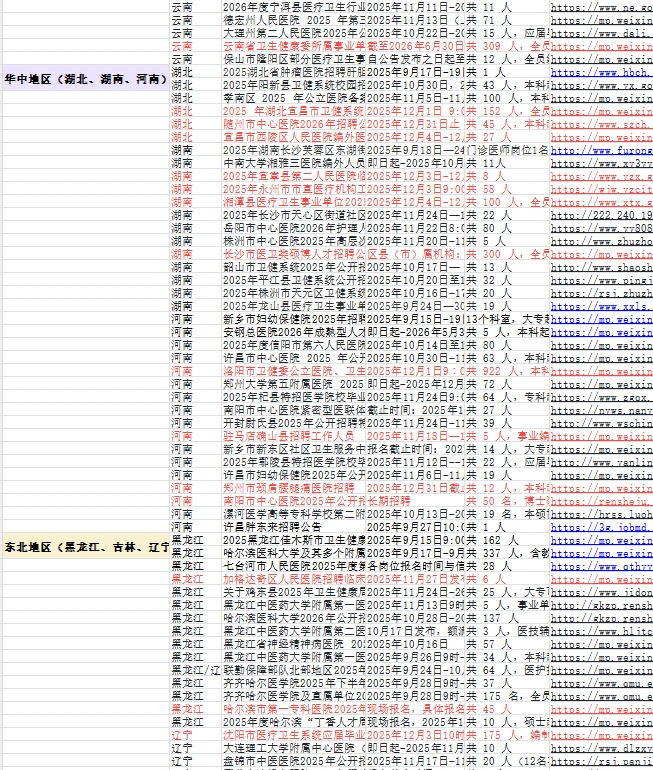
Task: Click cell 郑州市颈肩腰腿痛医院招聘
Action: 294,488
